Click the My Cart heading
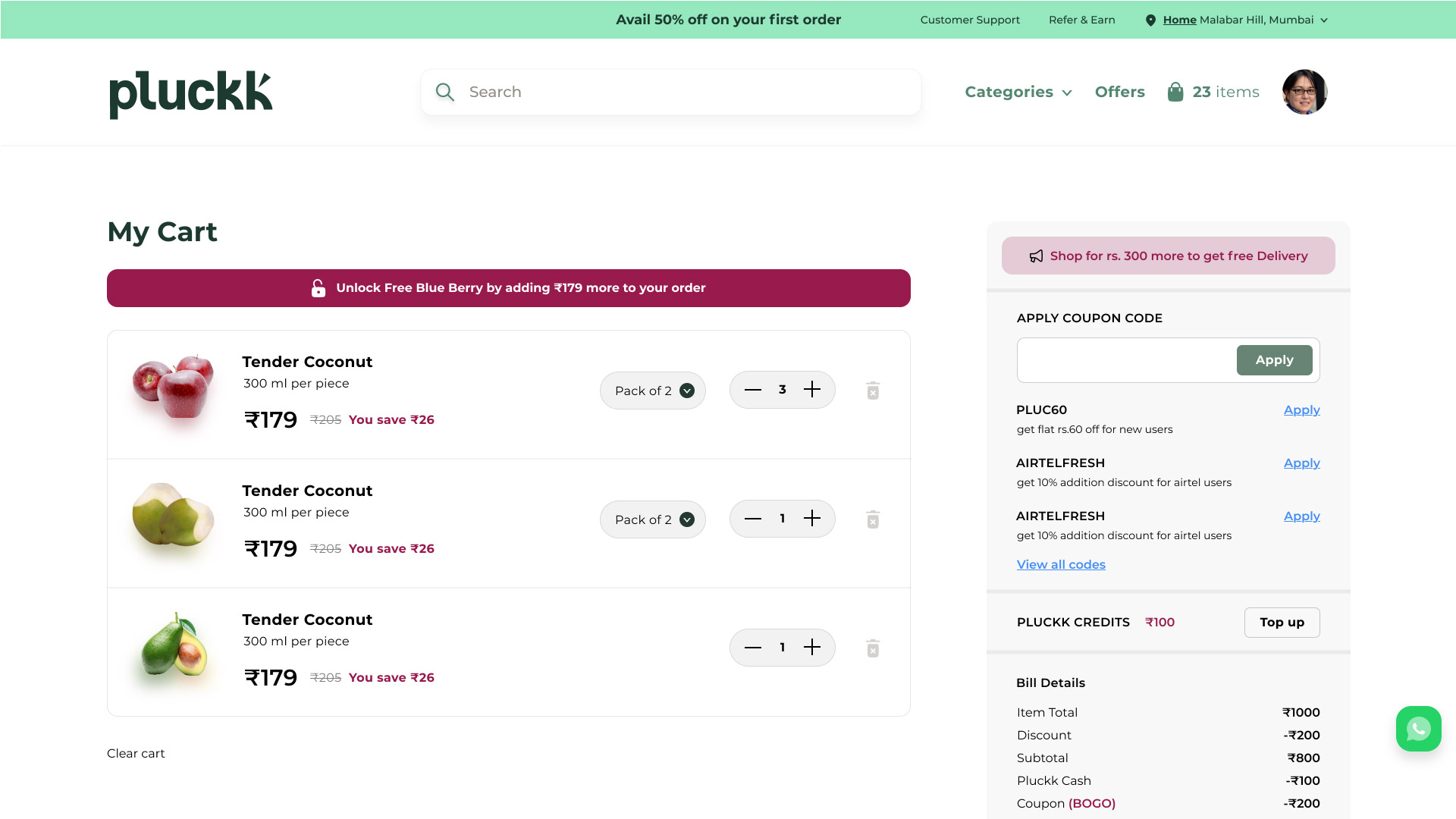1456x819 pixels. (162, 232)
